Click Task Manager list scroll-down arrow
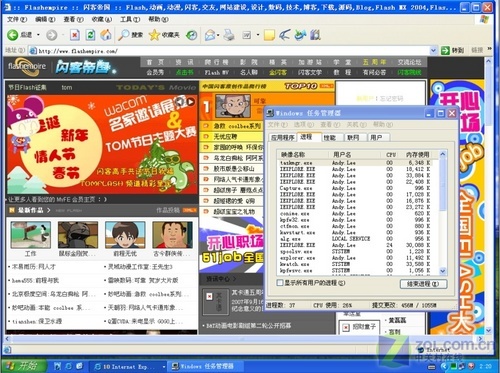Screen dimensions: 500x373 pos(442,271)
